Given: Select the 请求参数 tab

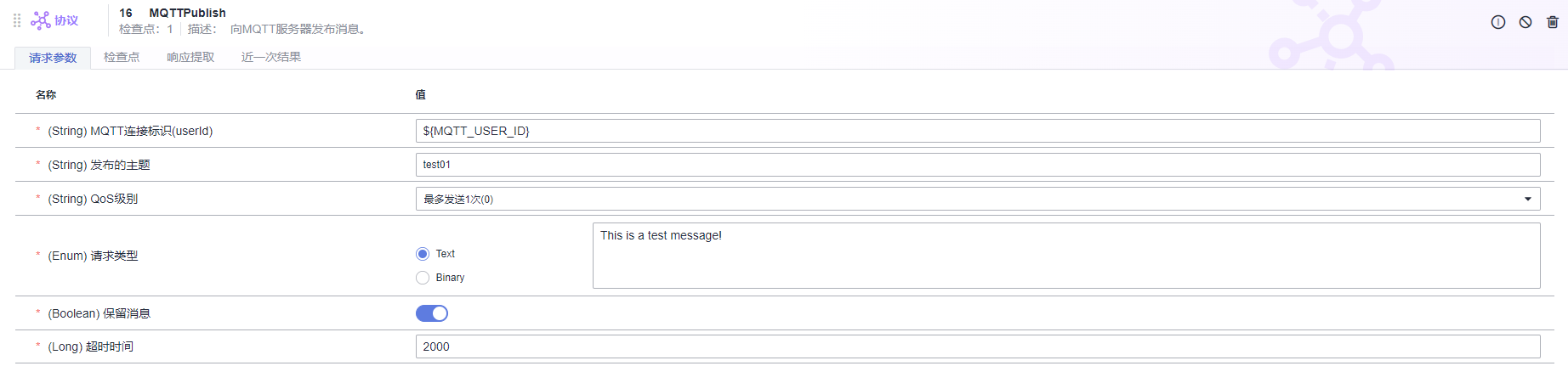Looking at the screenshot, I should point(53,58).
